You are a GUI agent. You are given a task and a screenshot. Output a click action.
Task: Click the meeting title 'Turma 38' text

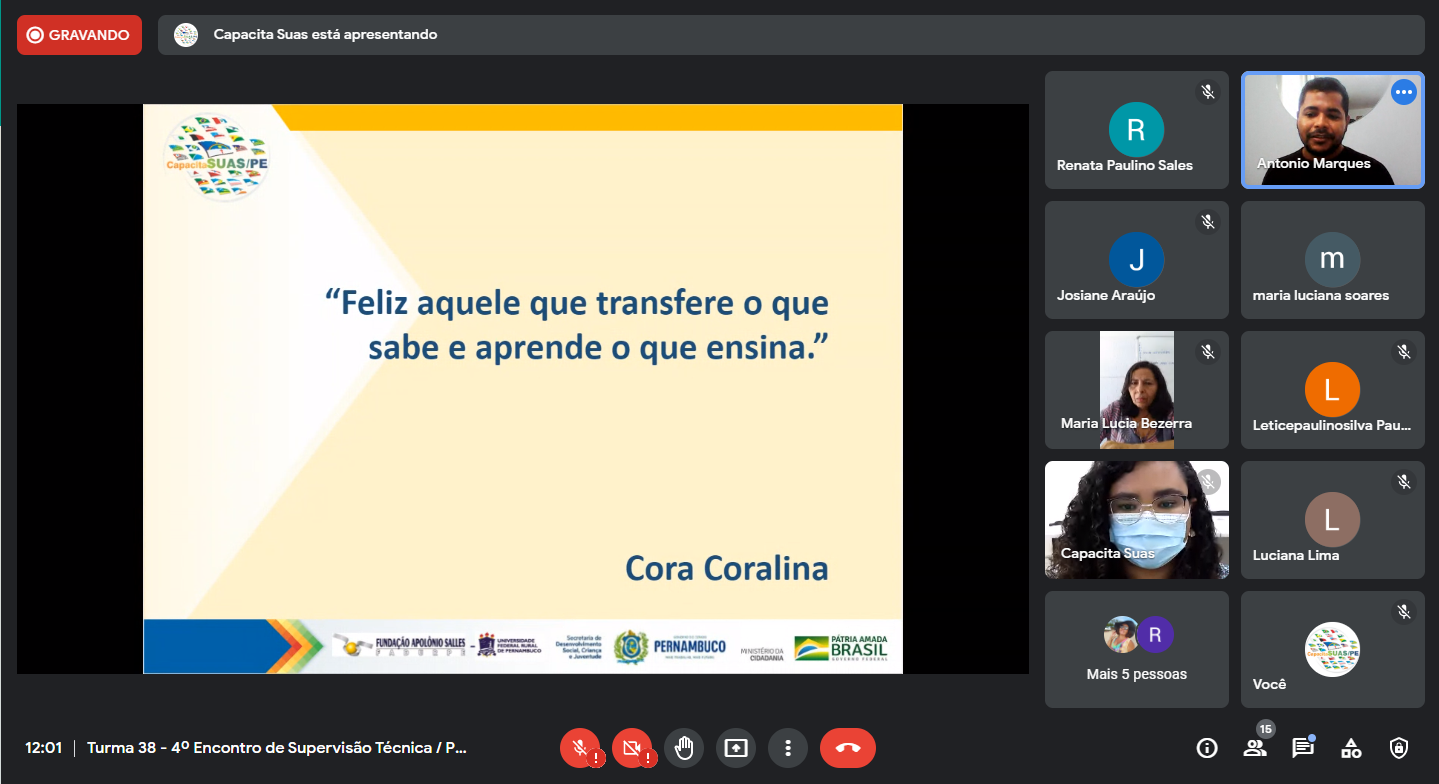[x=276, y=748]
